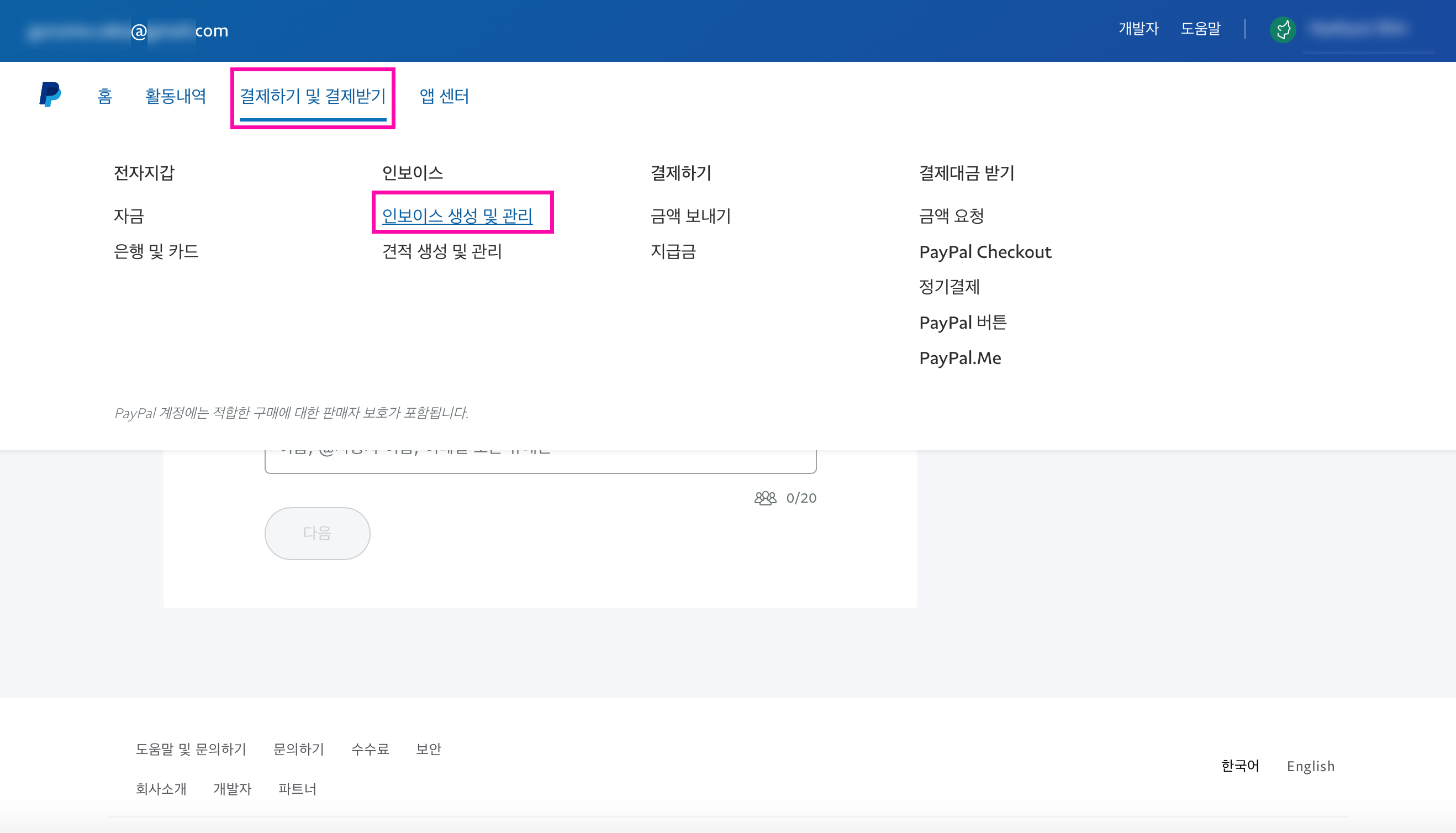Open 개발자 in the top header
The image size is (1456, 833).
point(1138,29)
